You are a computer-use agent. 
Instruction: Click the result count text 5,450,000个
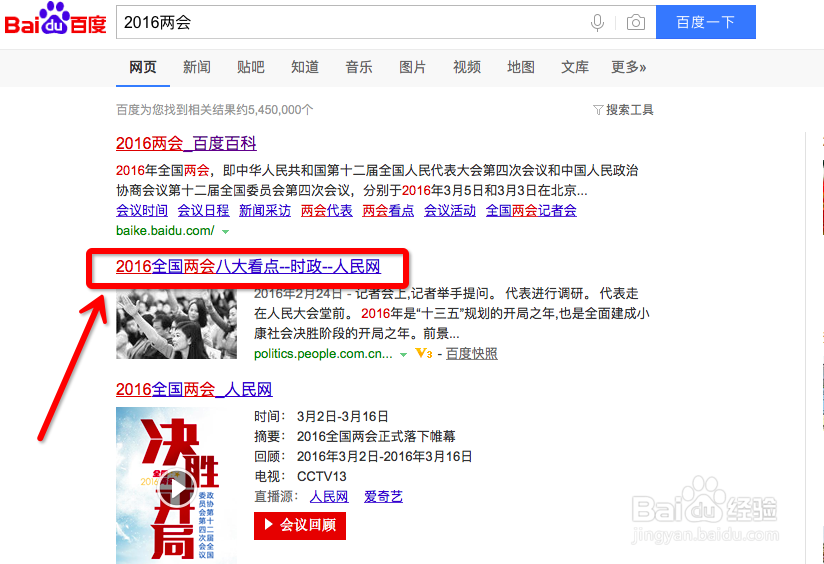(x=281, y=110)
